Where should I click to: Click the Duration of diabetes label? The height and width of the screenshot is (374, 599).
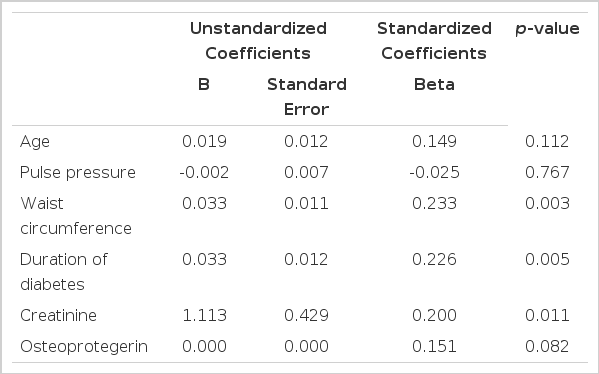click(64, 272)
